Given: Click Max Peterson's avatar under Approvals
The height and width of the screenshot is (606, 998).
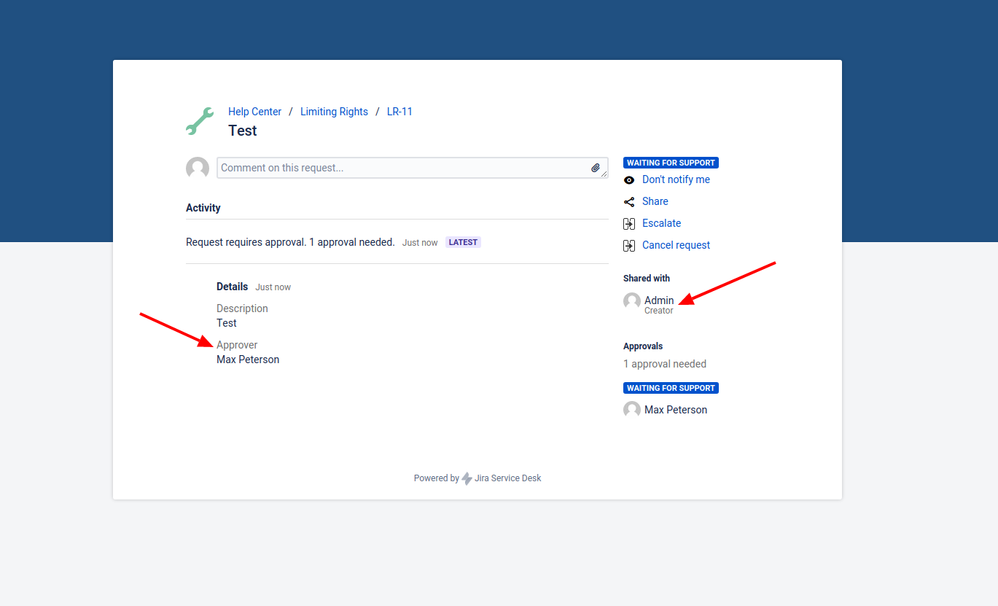Looking at the screenshot, I should (x=632, y=409).
